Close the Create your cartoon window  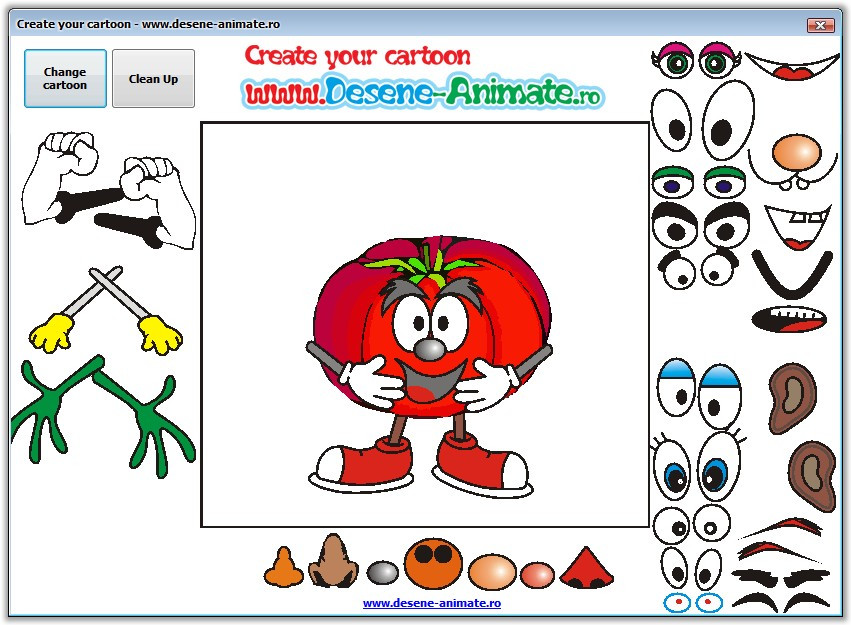coord(821,25)
